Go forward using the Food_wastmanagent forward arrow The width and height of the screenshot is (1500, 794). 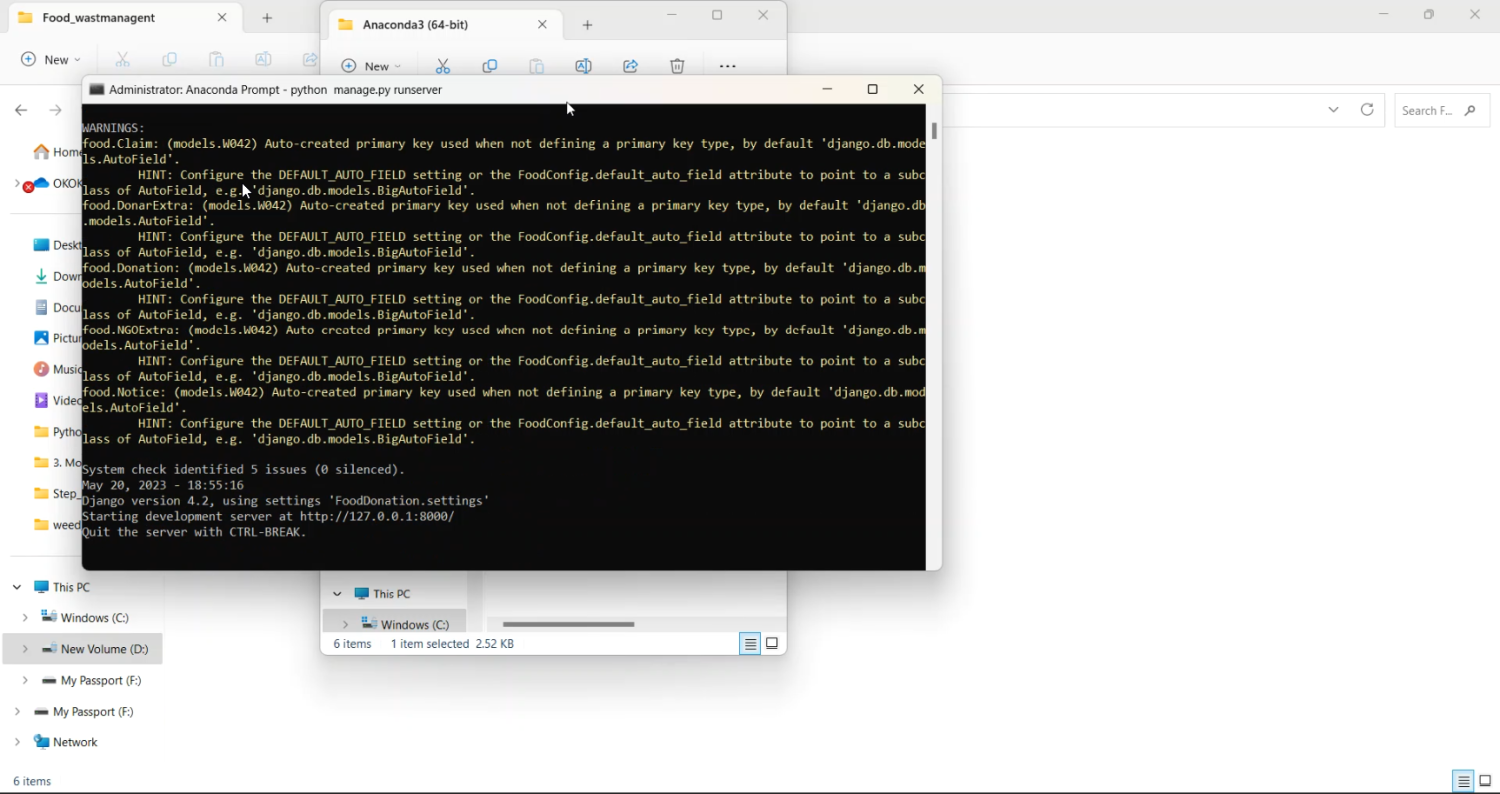(x=56, y=110)
